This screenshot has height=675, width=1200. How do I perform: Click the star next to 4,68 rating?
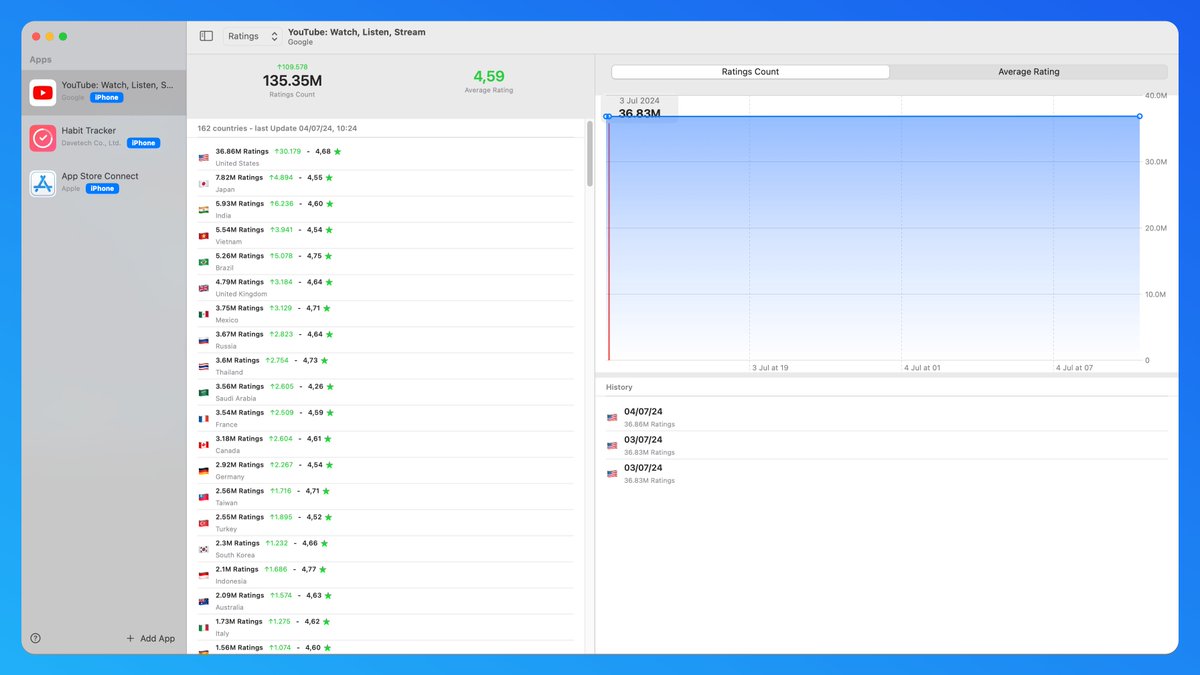[337, 151]
